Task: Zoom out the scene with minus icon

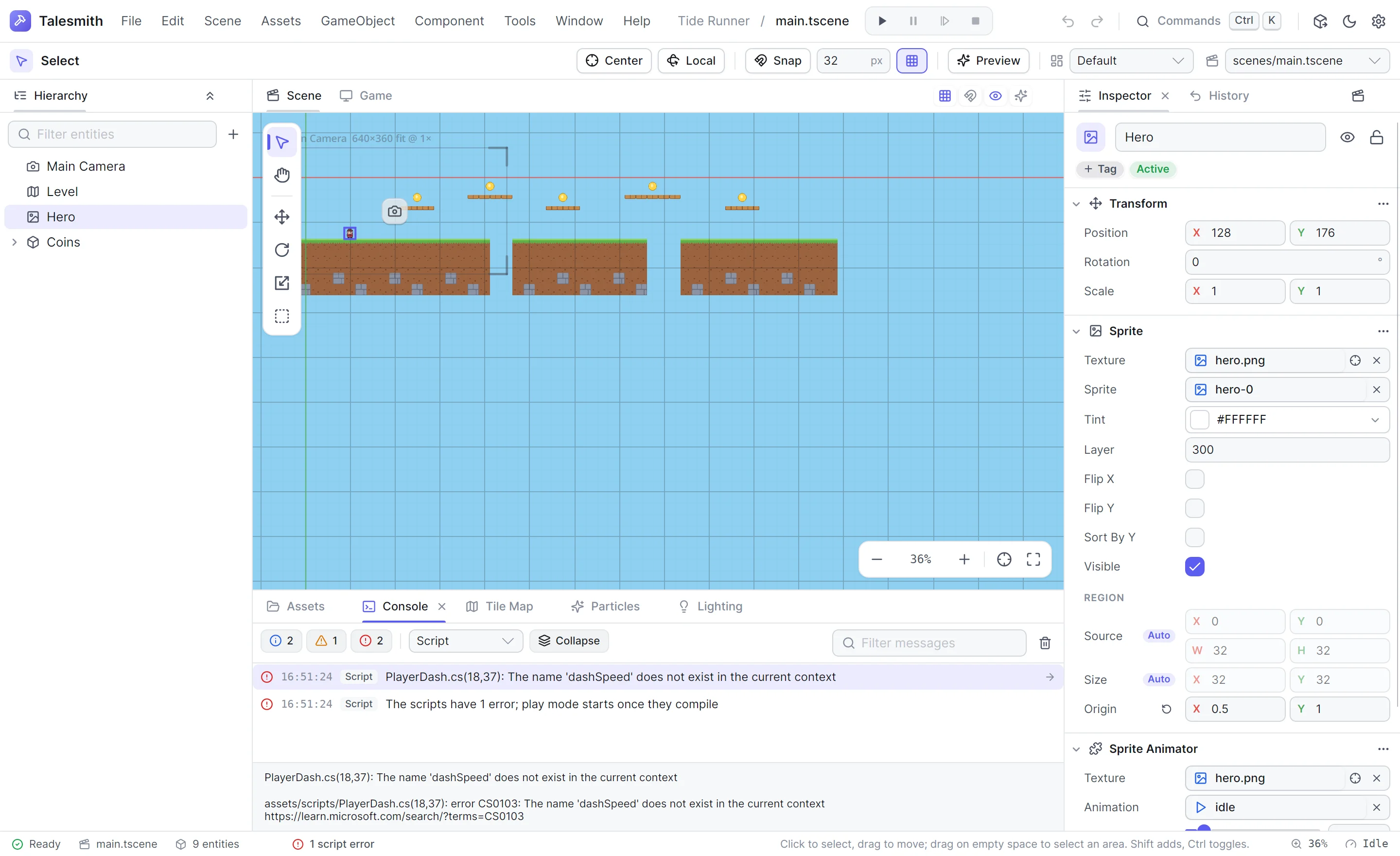Action: [877, 559]
